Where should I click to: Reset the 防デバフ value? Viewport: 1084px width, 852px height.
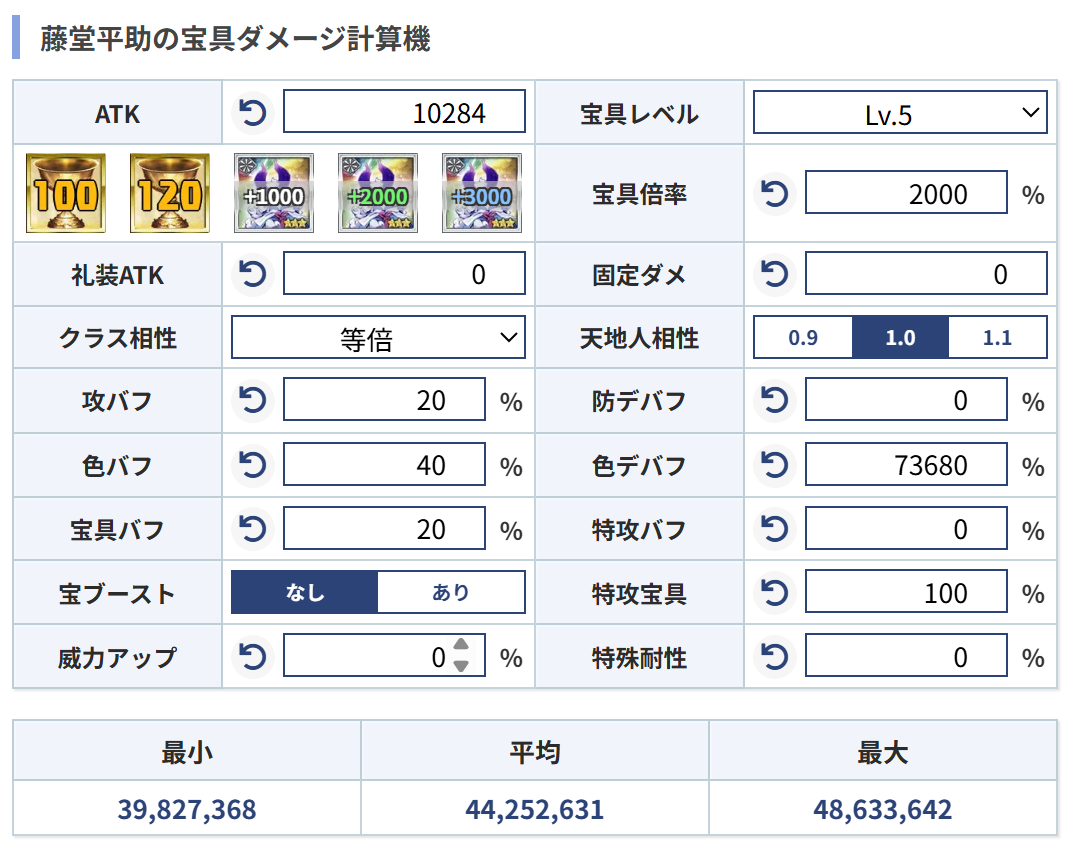click(x=774, y=400)
